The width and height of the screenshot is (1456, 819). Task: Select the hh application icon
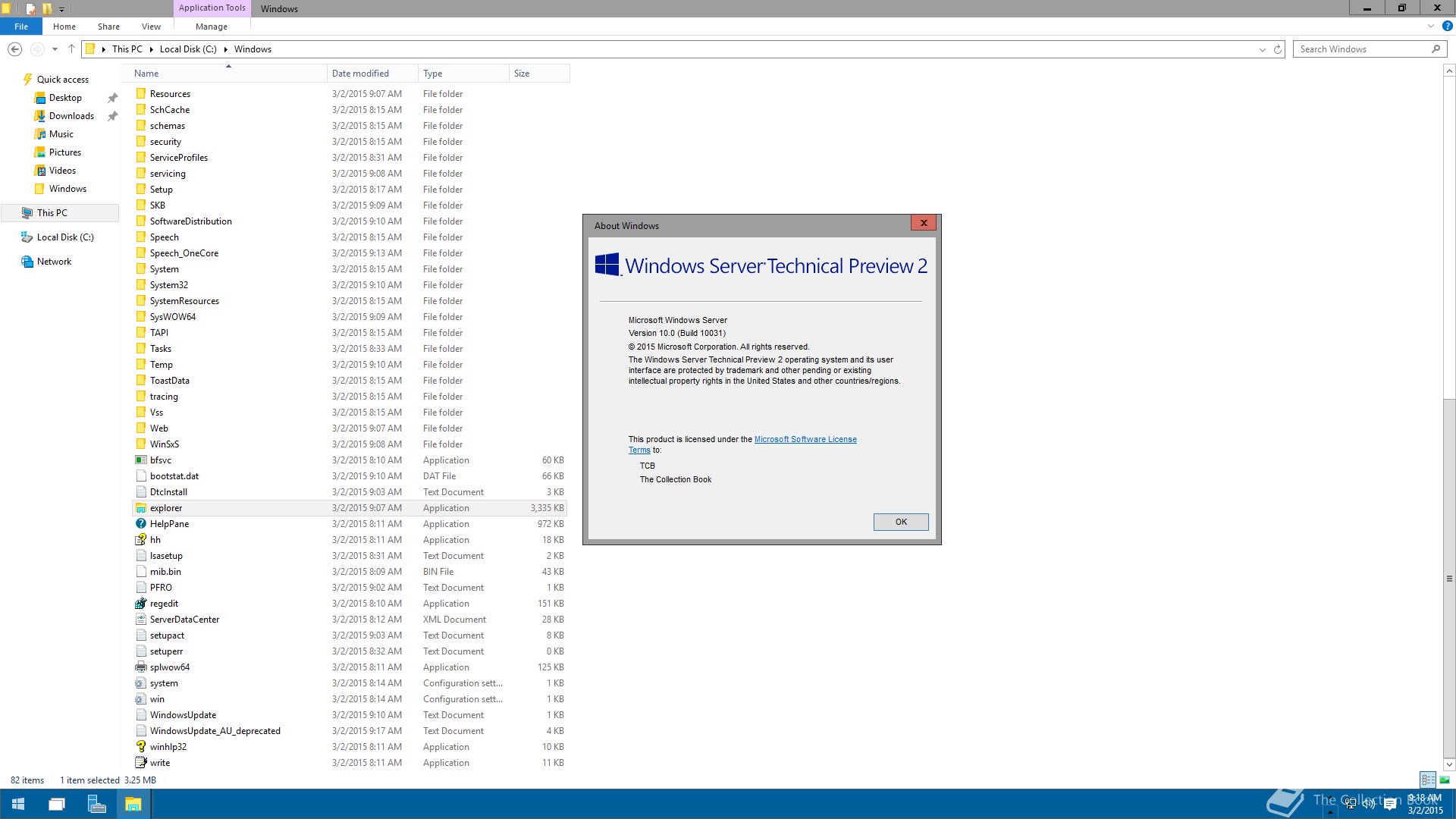click(x=141, y=540)
